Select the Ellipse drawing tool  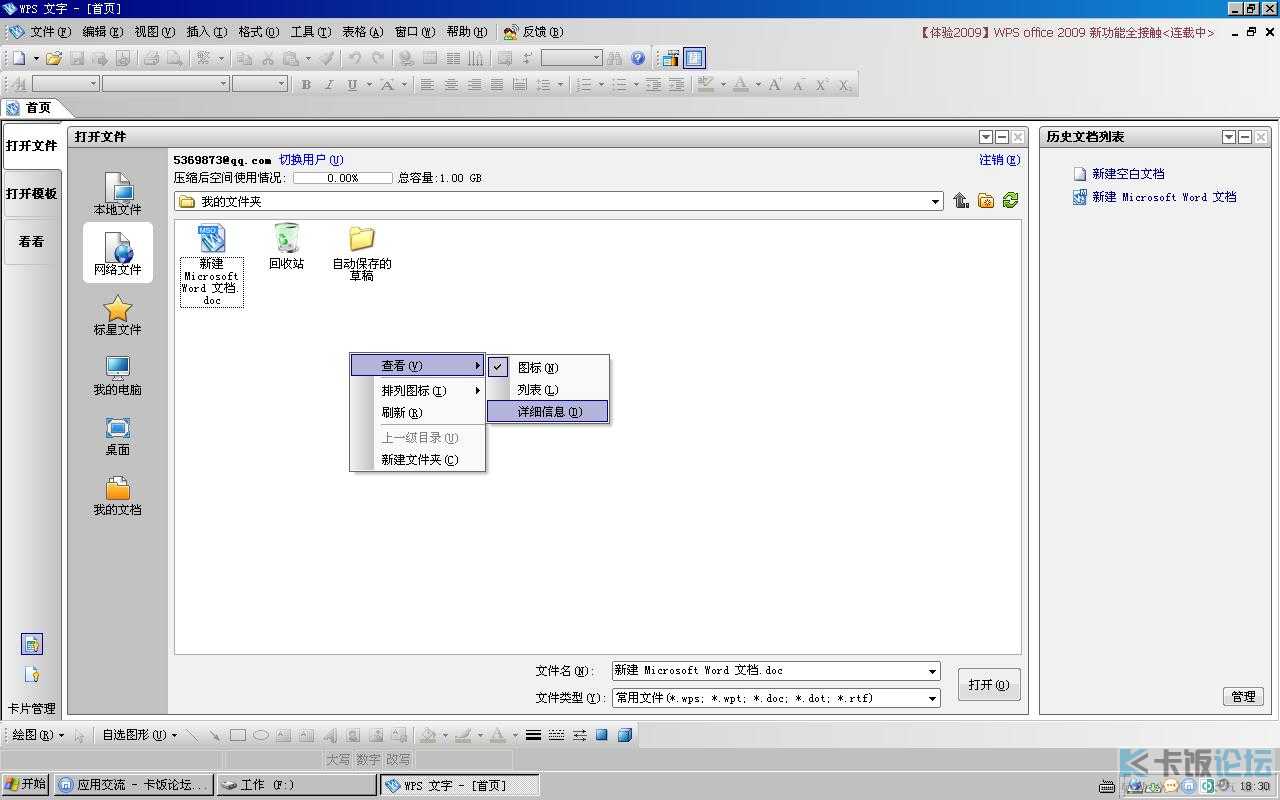coord(261,735)
